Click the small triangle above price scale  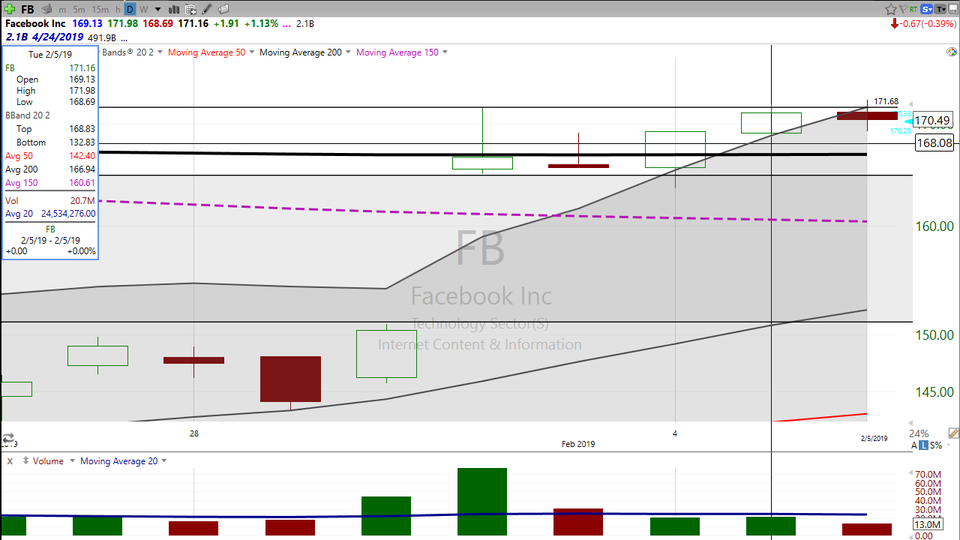(910, 105)
